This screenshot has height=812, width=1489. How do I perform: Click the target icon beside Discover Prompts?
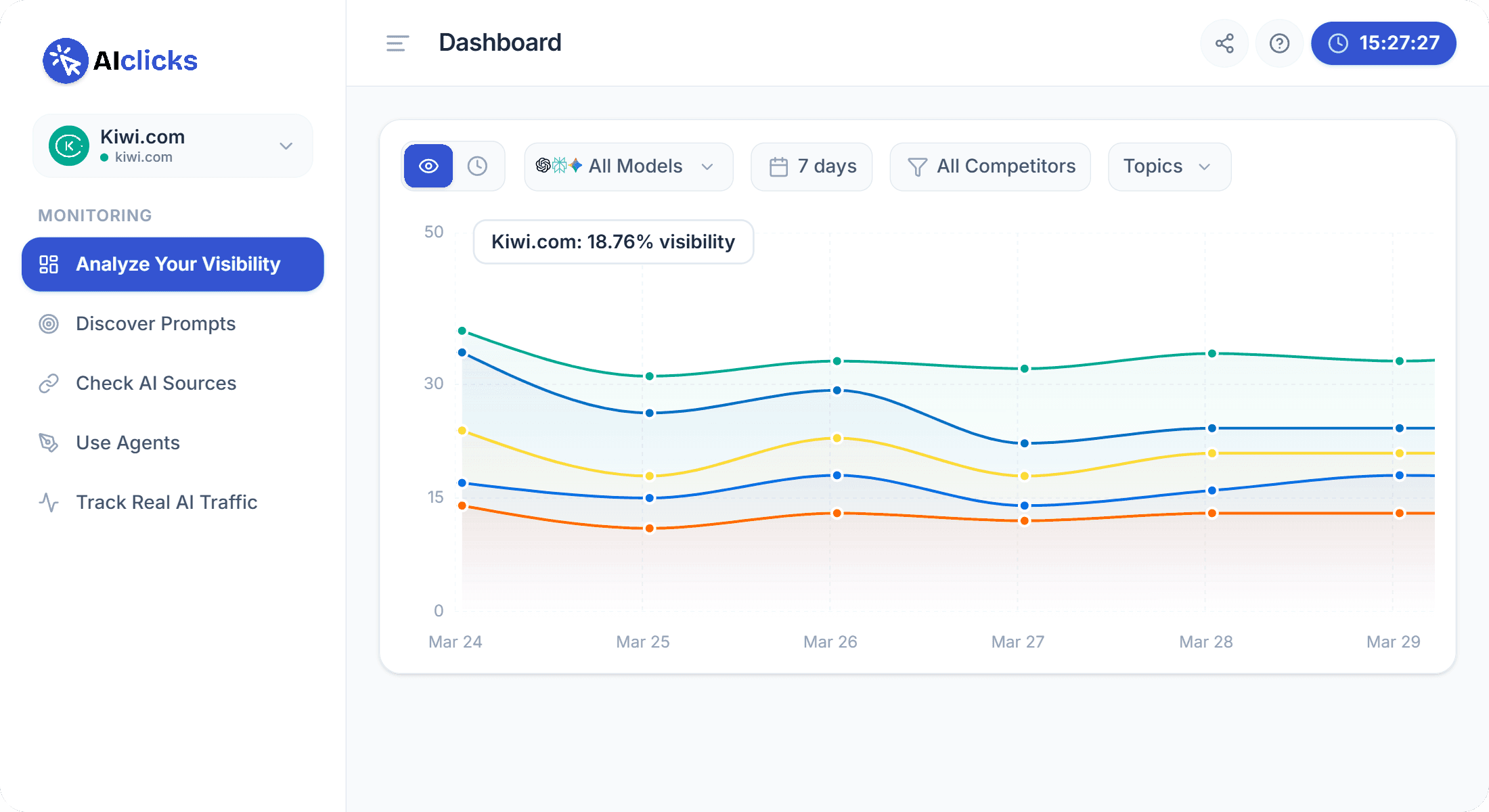[x=49, y=324]
